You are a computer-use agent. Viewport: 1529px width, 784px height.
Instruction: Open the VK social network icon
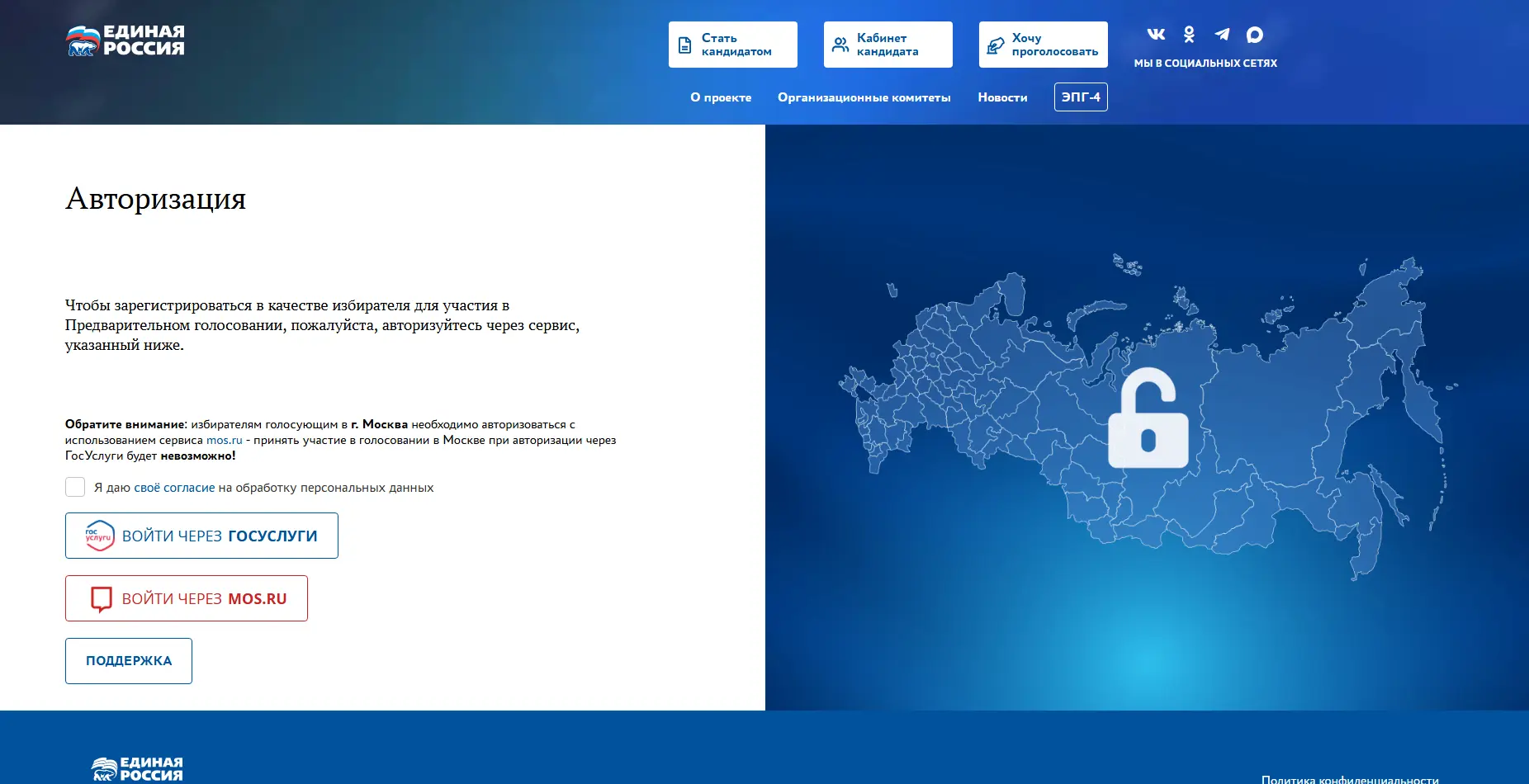(x=1156, y=35)
